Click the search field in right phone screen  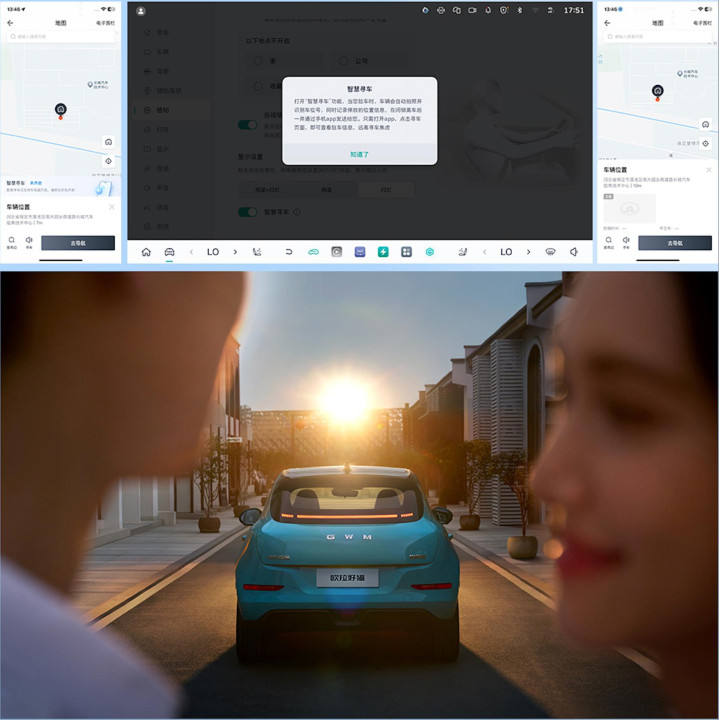(x=657, y=36)
